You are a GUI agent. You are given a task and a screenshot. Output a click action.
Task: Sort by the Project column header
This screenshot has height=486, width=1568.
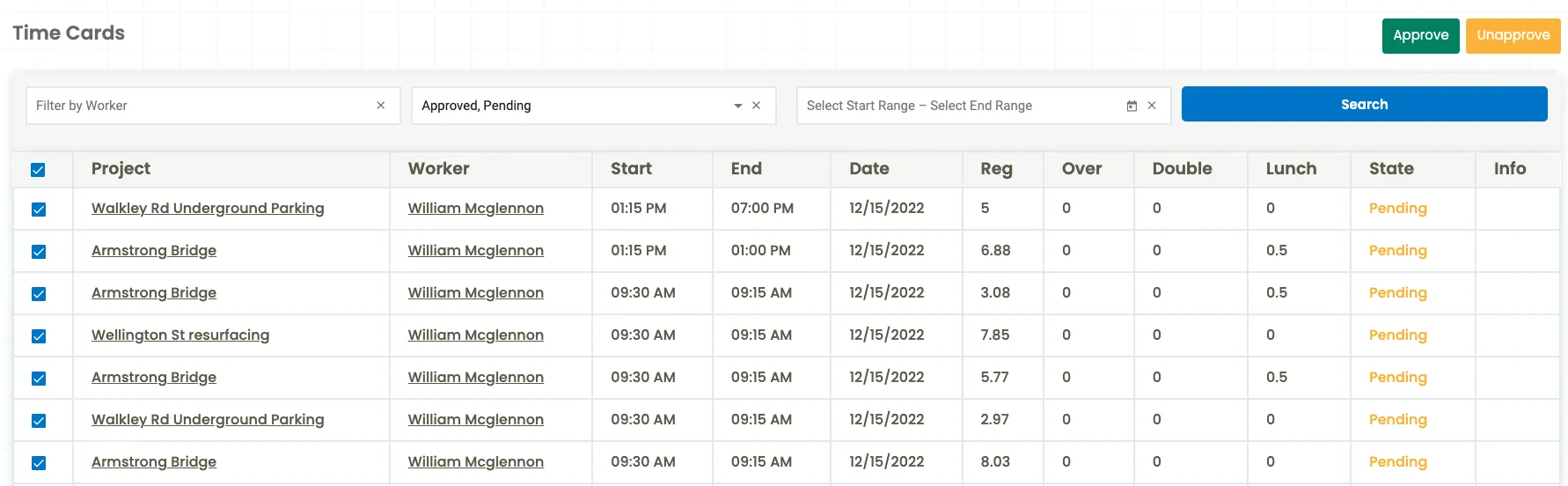pyautogui.click(x=121, y=169)
